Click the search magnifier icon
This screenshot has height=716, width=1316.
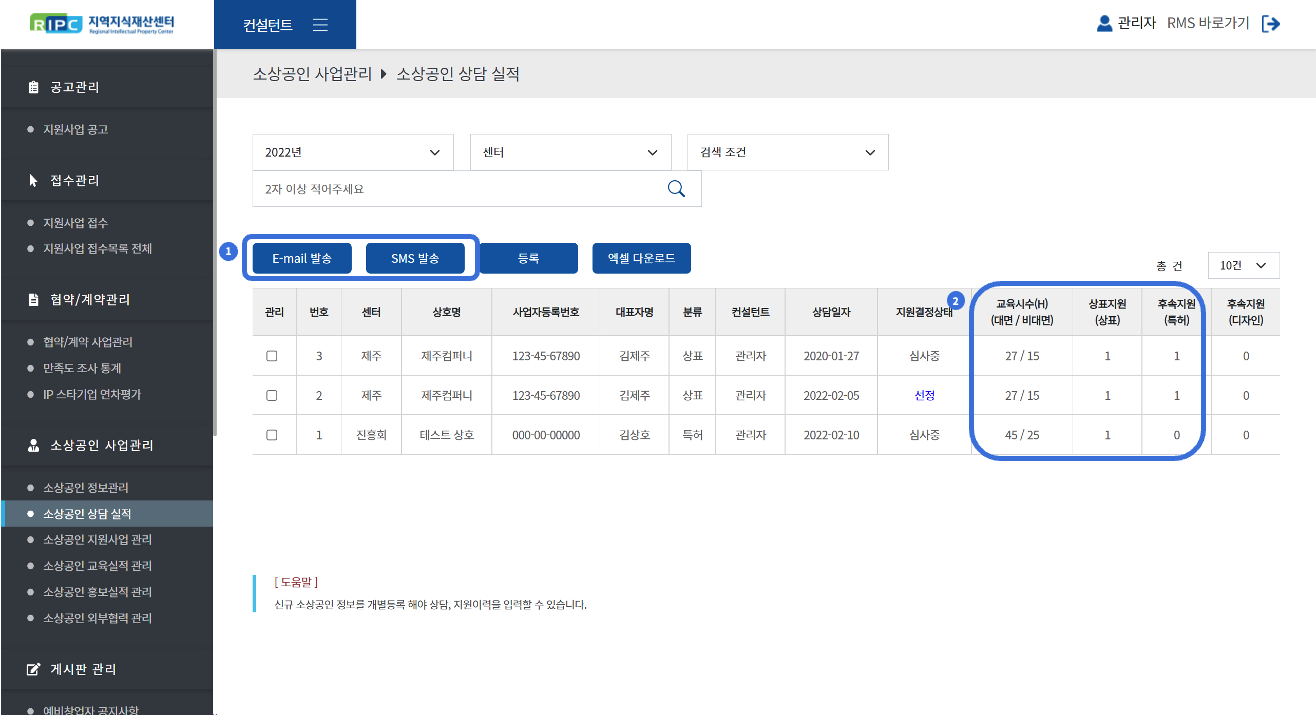[x=676, y=188]
